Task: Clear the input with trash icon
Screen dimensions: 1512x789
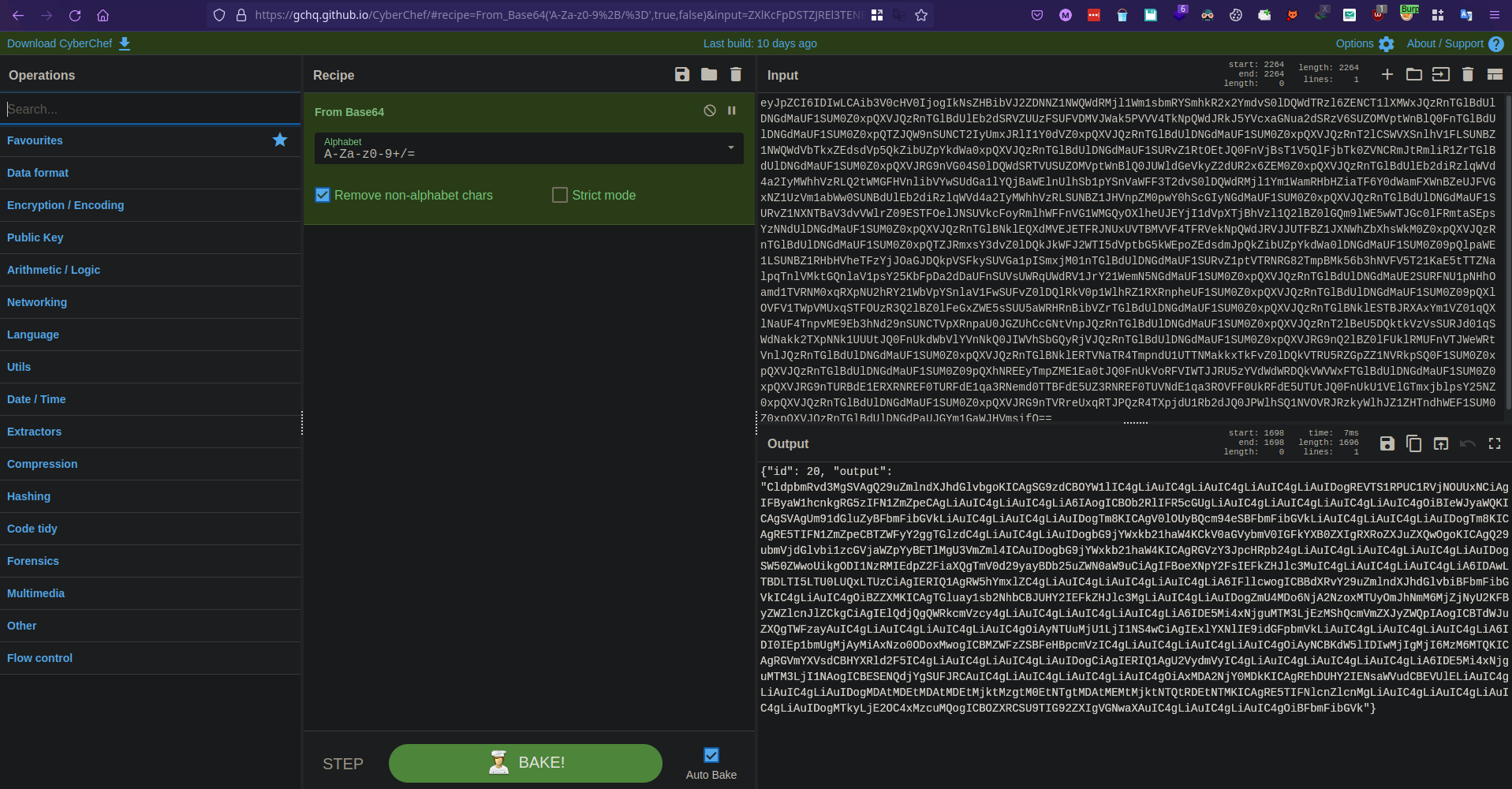Action: [x=1466, y=74]
